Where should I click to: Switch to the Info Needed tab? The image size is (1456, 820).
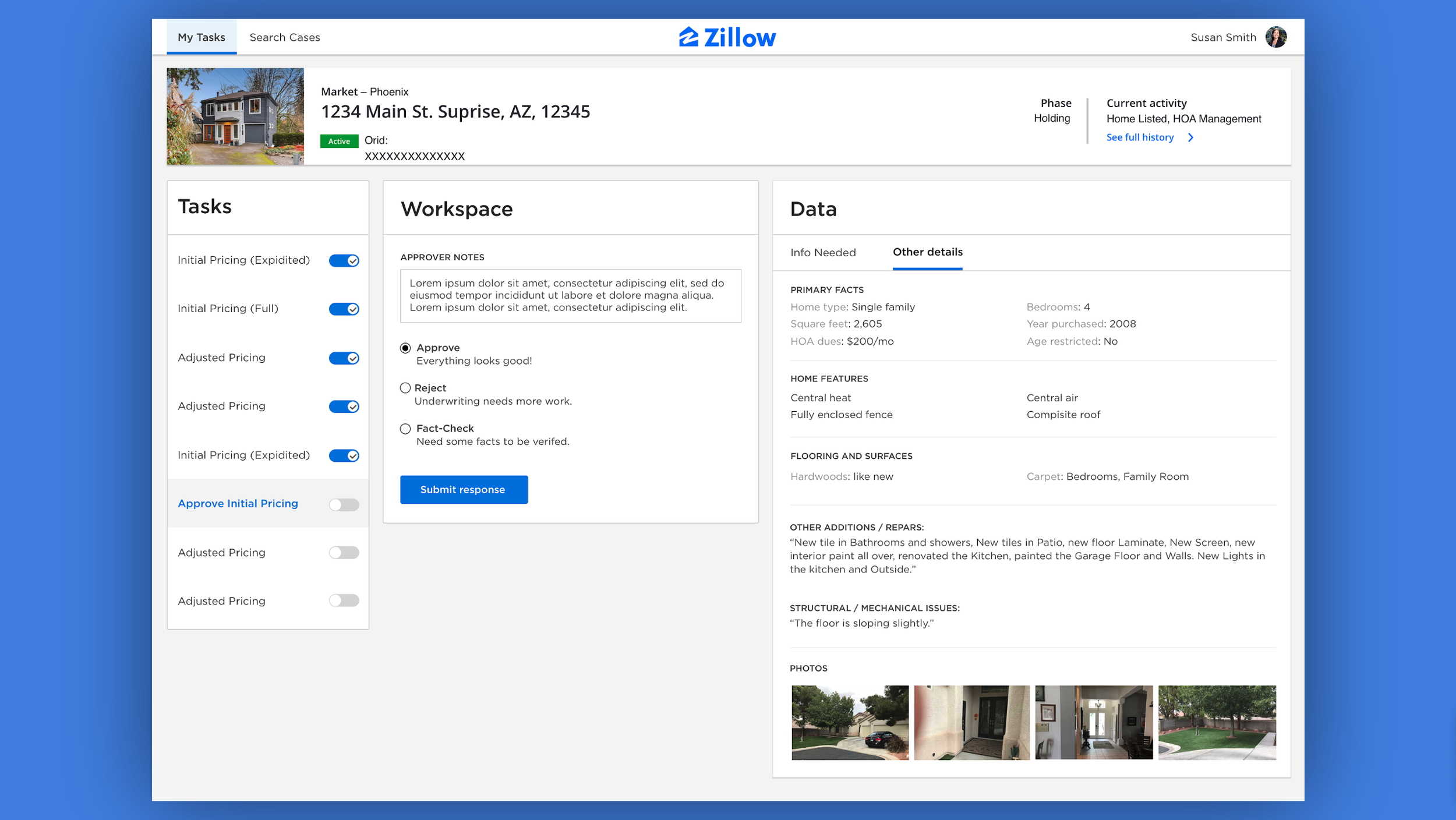click(822, 253)
